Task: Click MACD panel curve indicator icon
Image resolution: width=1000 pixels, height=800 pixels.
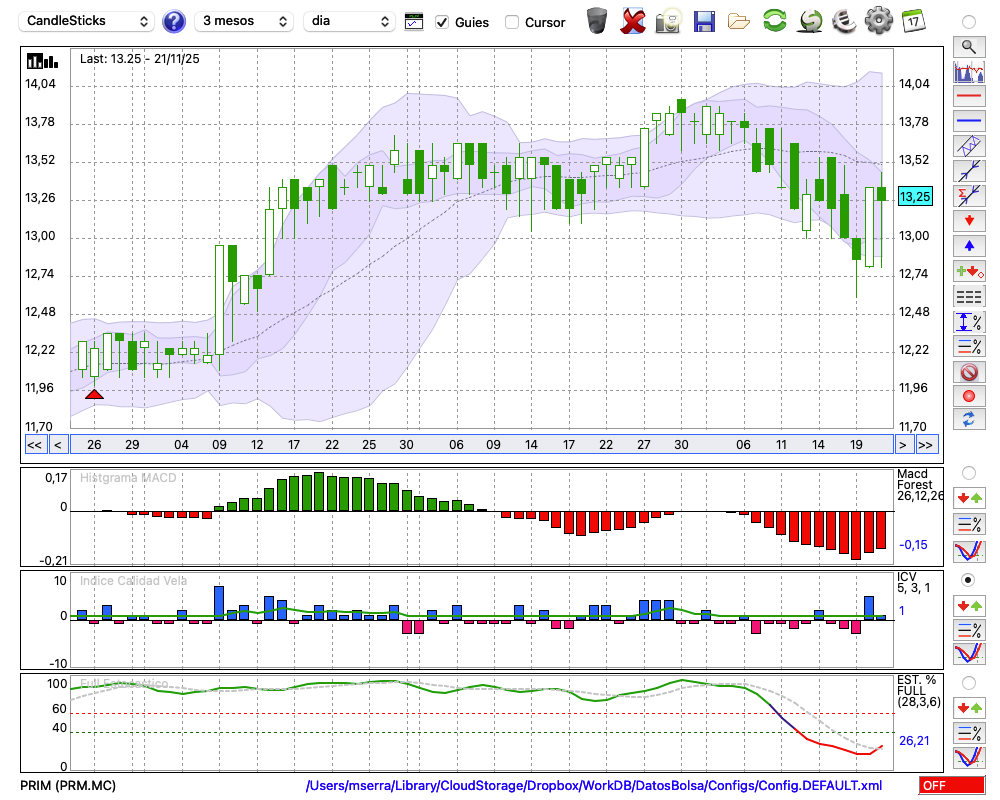Action: click(x=969, y=551)
